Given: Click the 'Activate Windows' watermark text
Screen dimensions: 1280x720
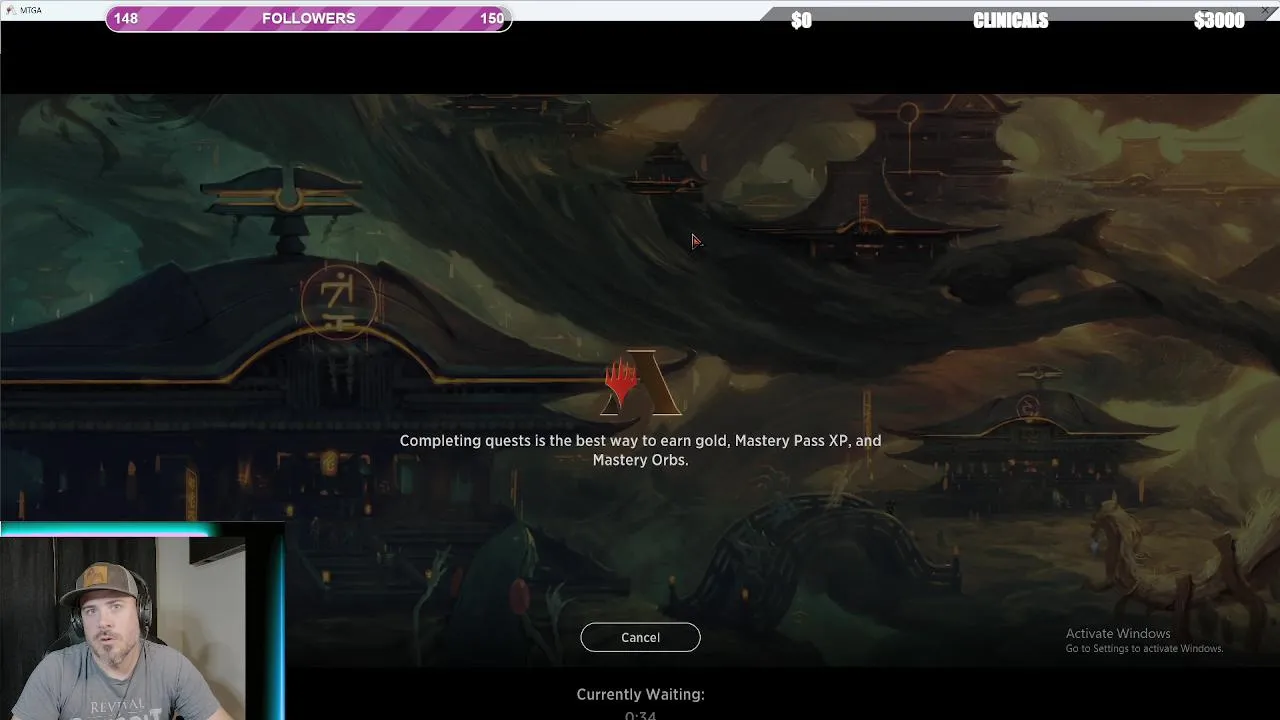Looking at the screenshot, I should 1118,633.
